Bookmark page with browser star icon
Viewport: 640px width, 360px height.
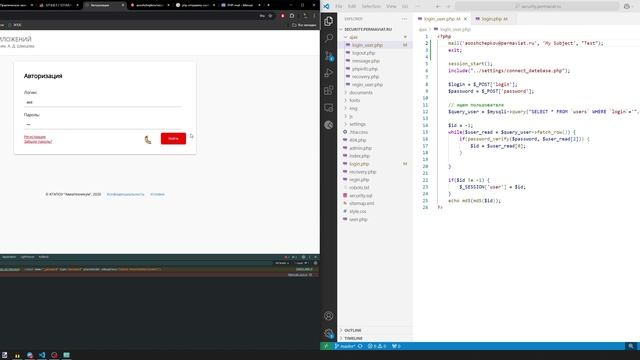(270, 16)
